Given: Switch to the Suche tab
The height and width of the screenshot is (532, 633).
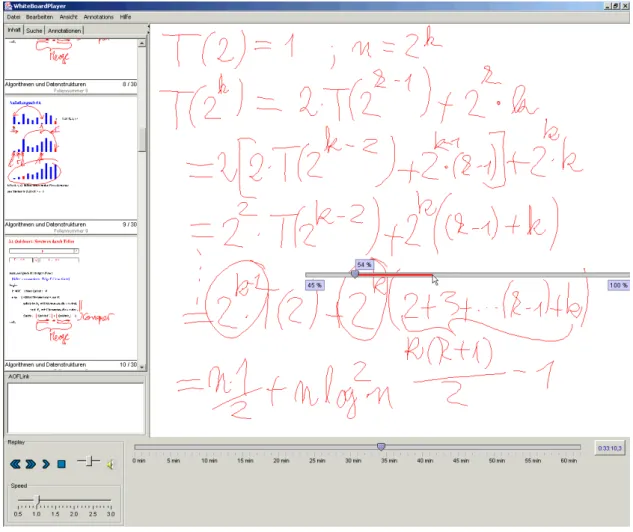Looking at the screenshot, I should point(34,31).
